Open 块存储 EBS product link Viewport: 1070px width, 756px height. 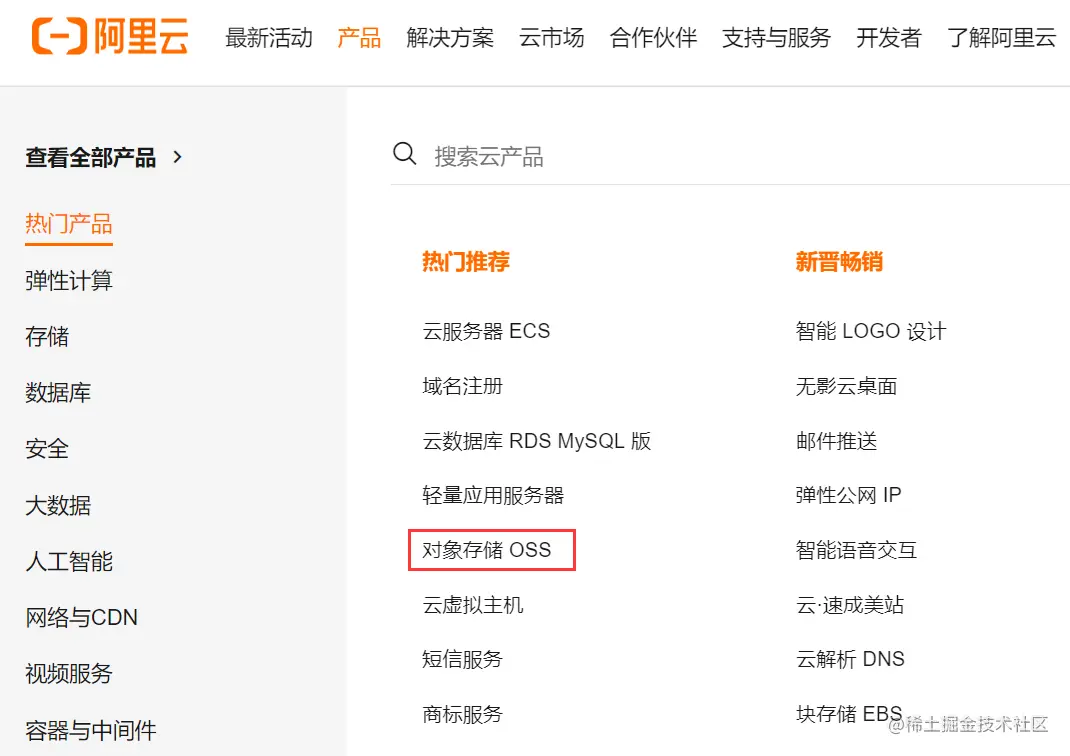[849, 714]
